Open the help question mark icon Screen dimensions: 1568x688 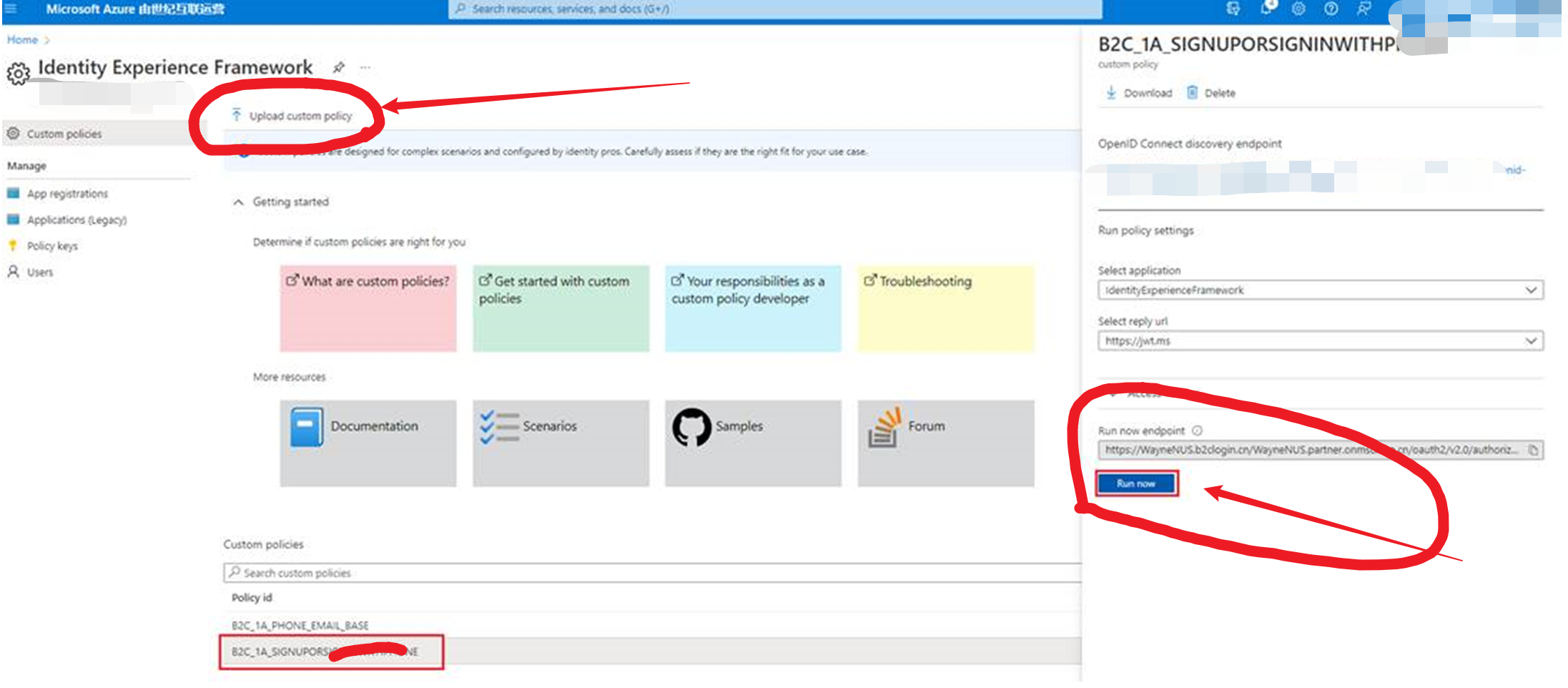click(x=1331, y=9)
